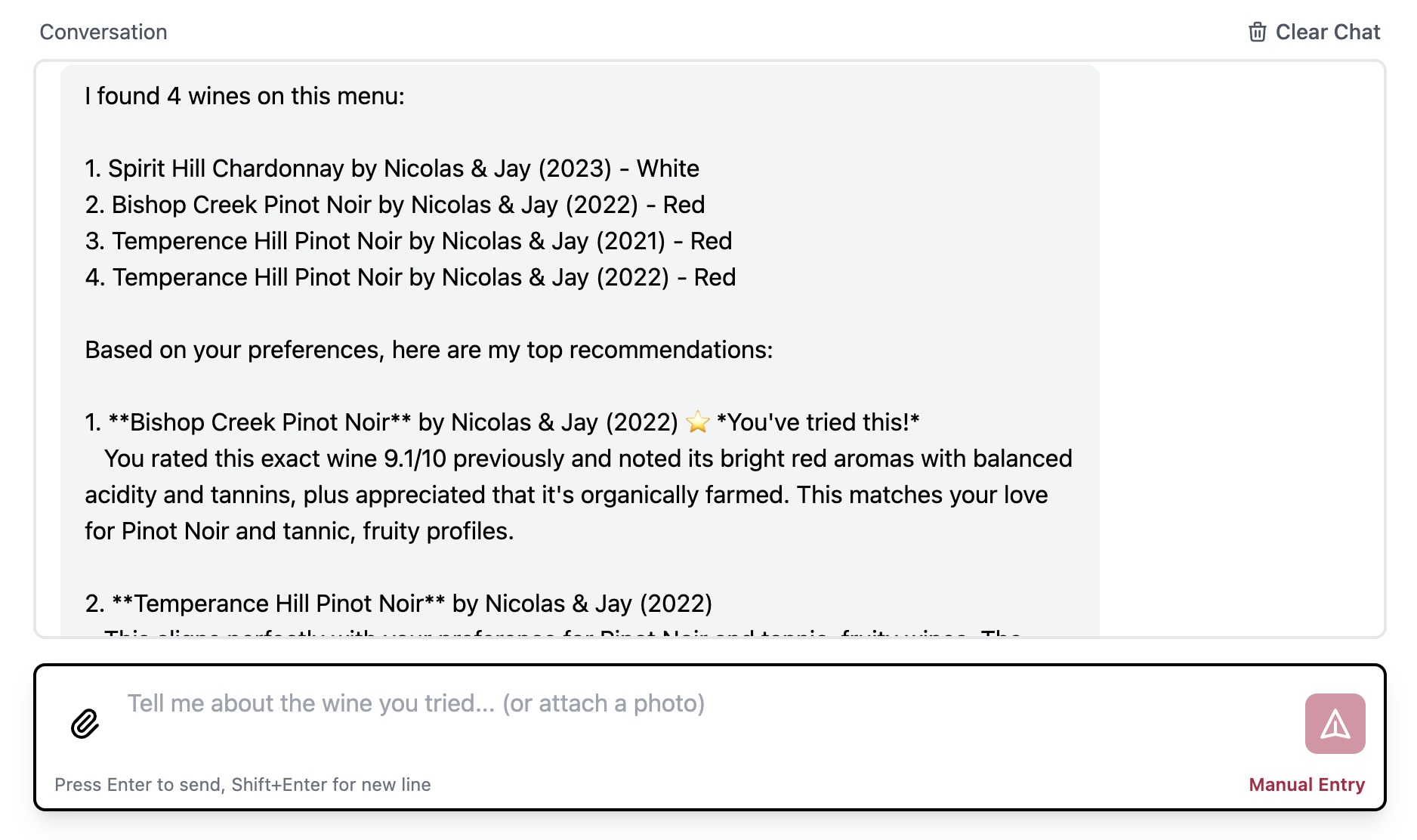The image size is (1417, 840).
Task: Select the Spirit Hill Chardonnay list entry
Action: (x=392, y=168)
